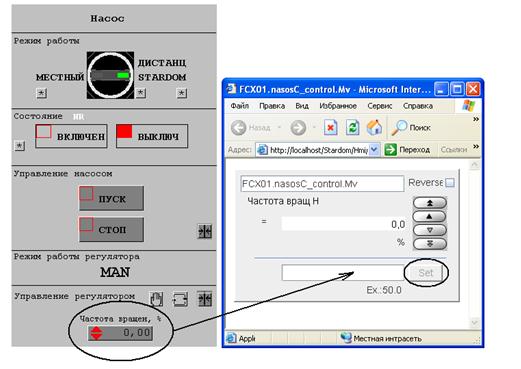521x369 pixels.
Task: Stop page loading with red X icon
Action: click(x=330, y=128)
